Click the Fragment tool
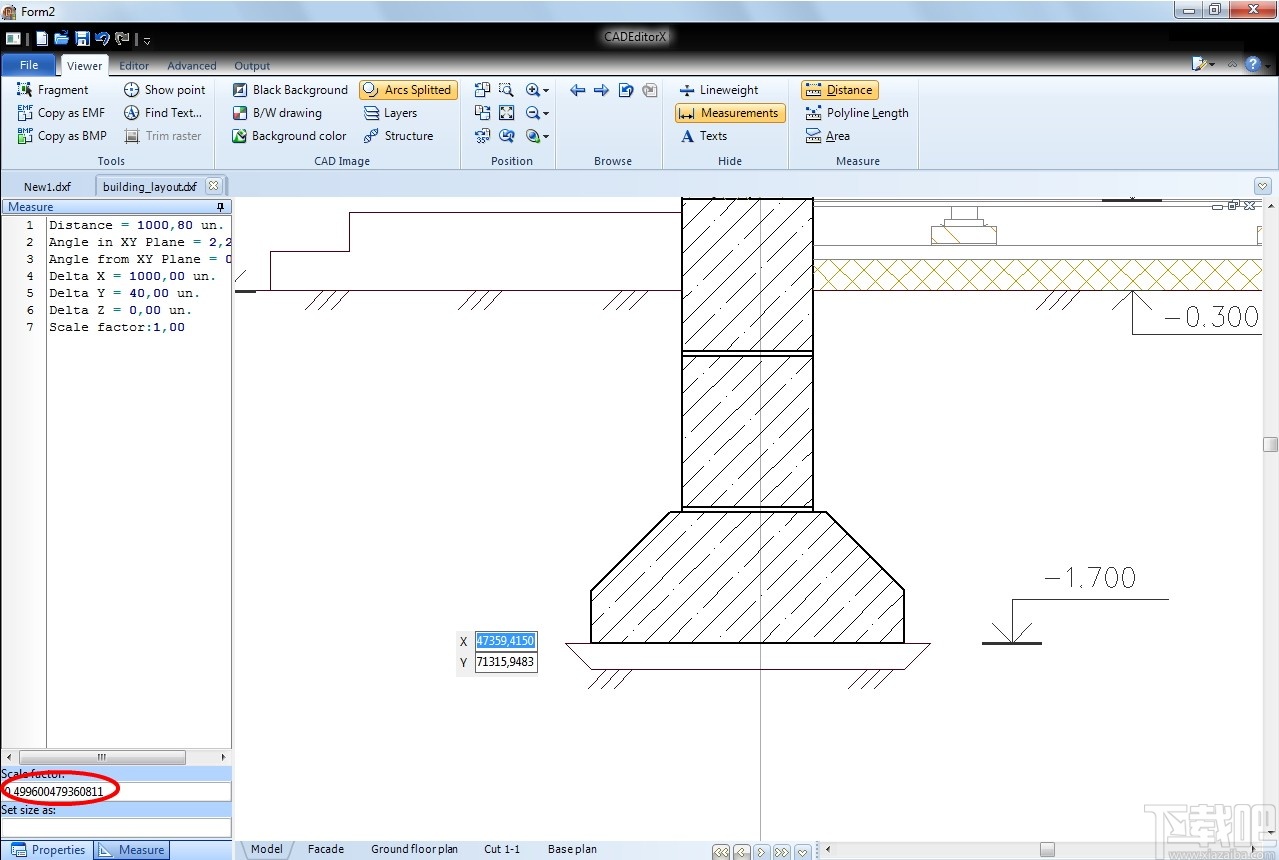The width and height of the screenshot is (1279, 860). 53,90
